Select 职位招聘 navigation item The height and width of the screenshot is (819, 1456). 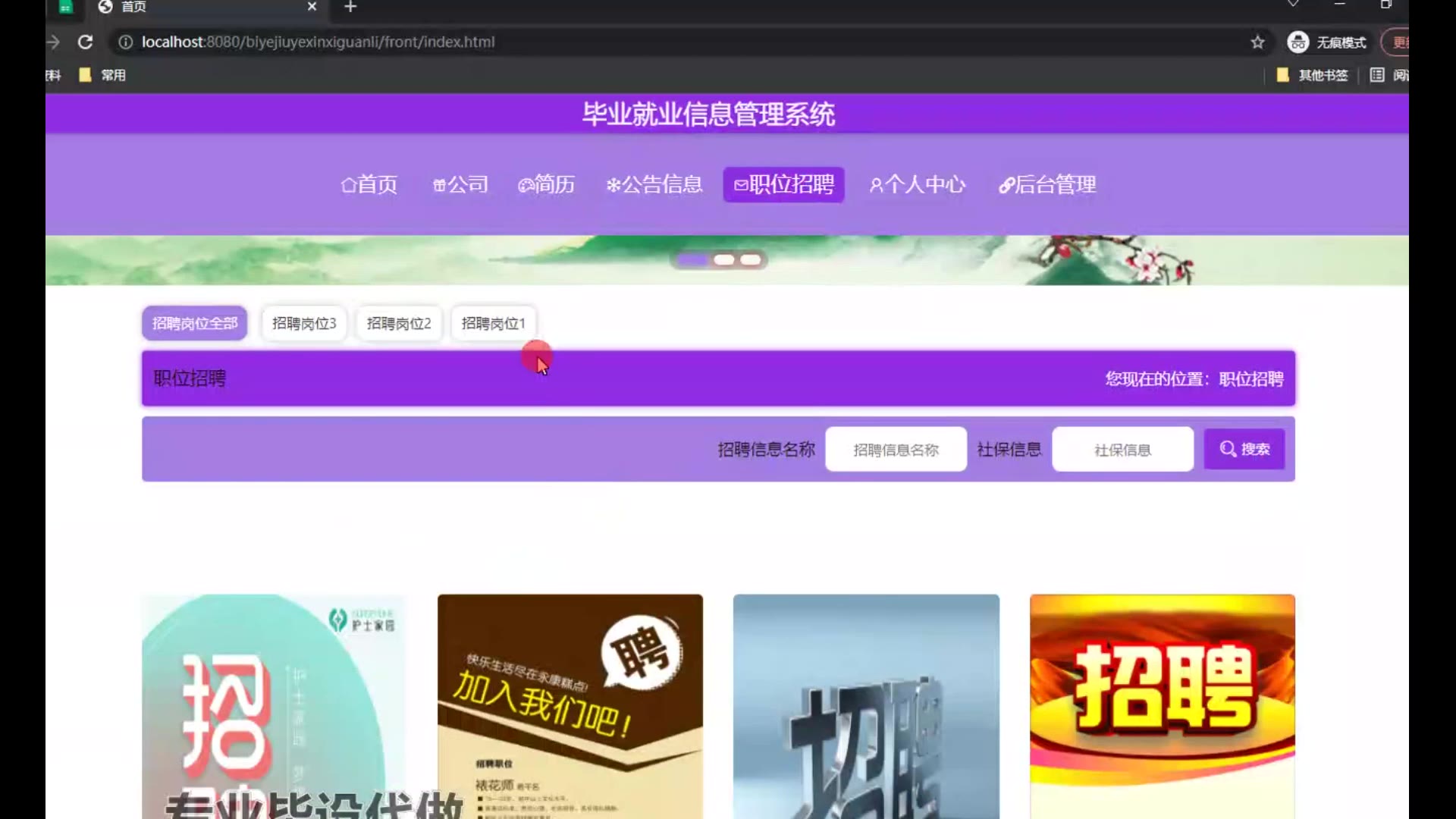point(783,184)
